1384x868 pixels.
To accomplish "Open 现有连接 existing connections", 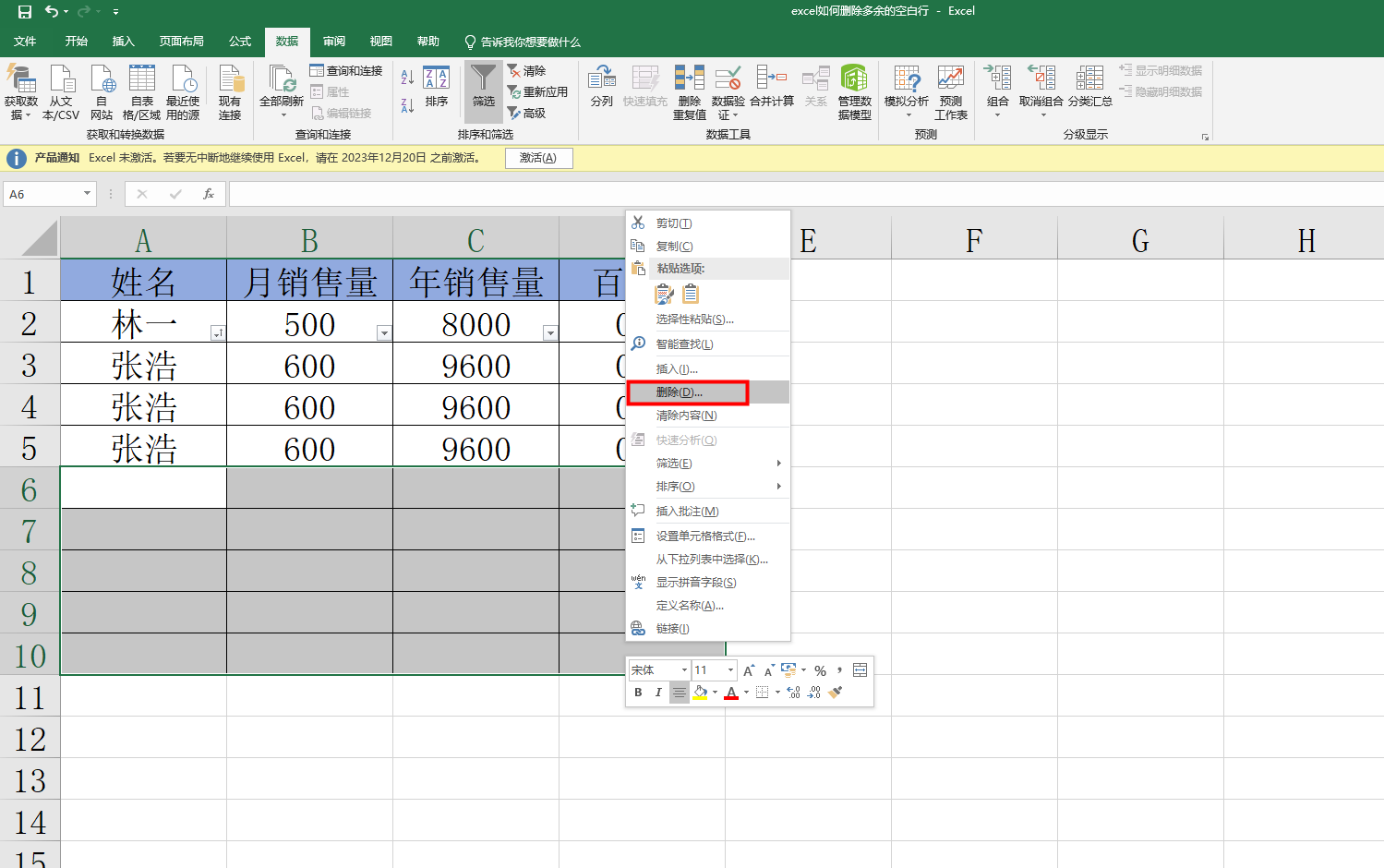I will point(230,92).
